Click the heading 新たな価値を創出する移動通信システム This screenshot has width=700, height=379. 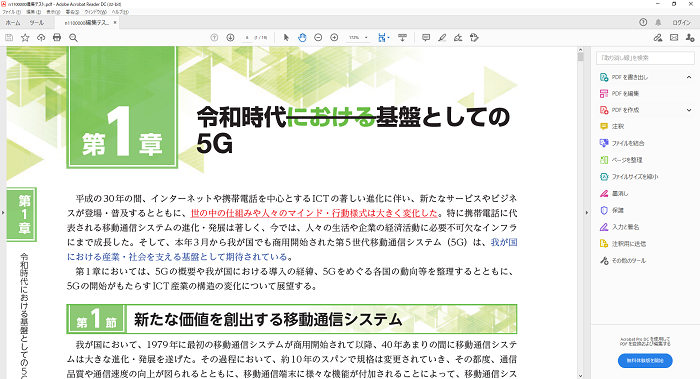(x=268, y=320)
